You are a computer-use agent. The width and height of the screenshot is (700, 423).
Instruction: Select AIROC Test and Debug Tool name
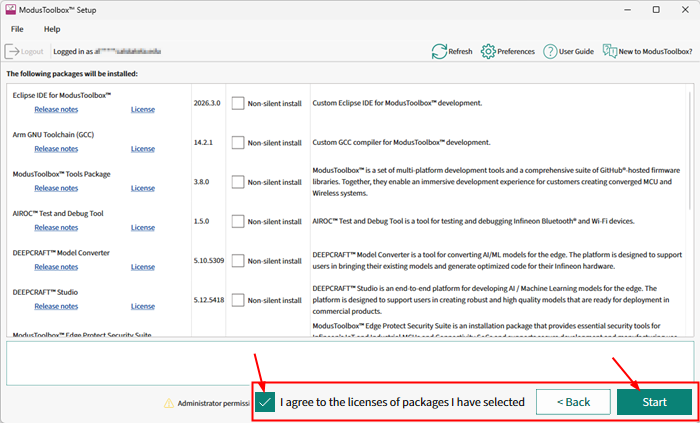pyautogui.click(x=58, y=213)
